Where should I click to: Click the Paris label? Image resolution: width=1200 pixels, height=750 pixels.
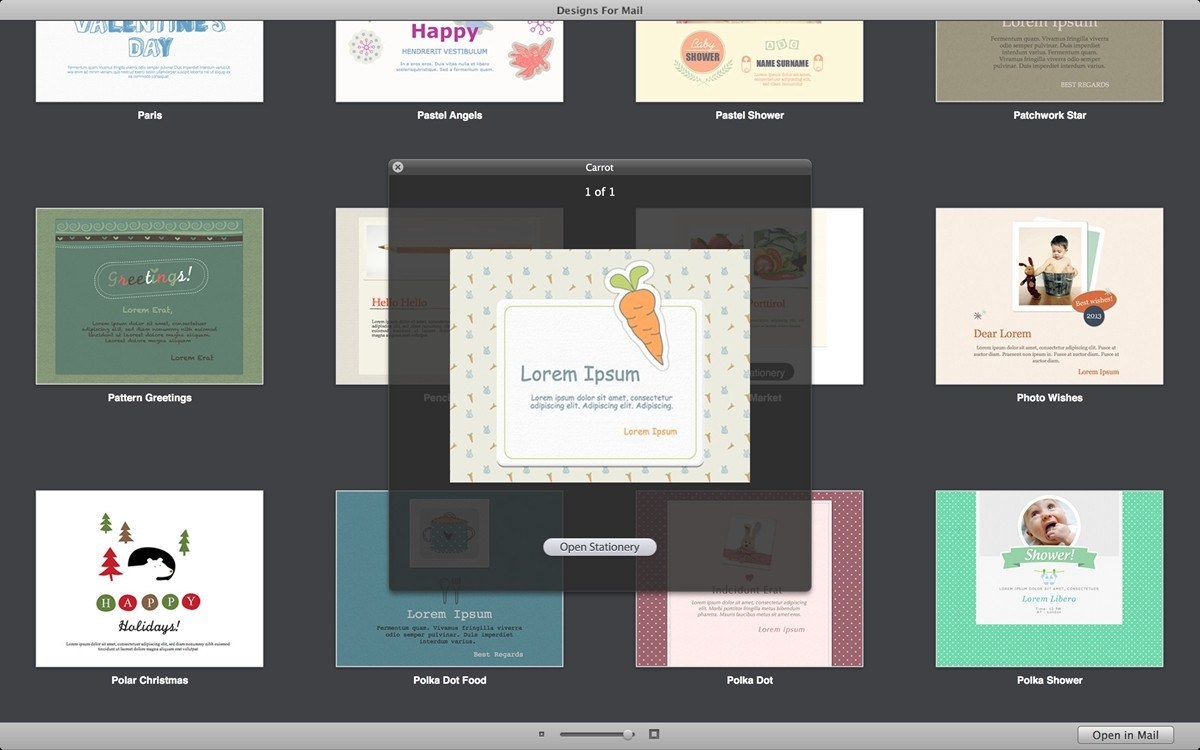pyautogui.click(x=150, y=115)
